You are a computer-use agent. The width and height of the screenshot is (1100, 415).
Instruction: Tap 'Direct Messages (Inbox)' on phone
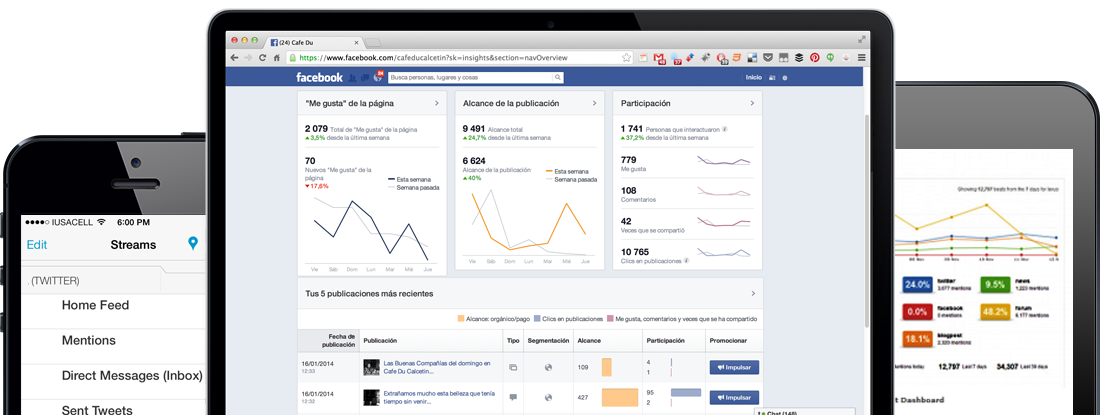(x=132, y=375)
